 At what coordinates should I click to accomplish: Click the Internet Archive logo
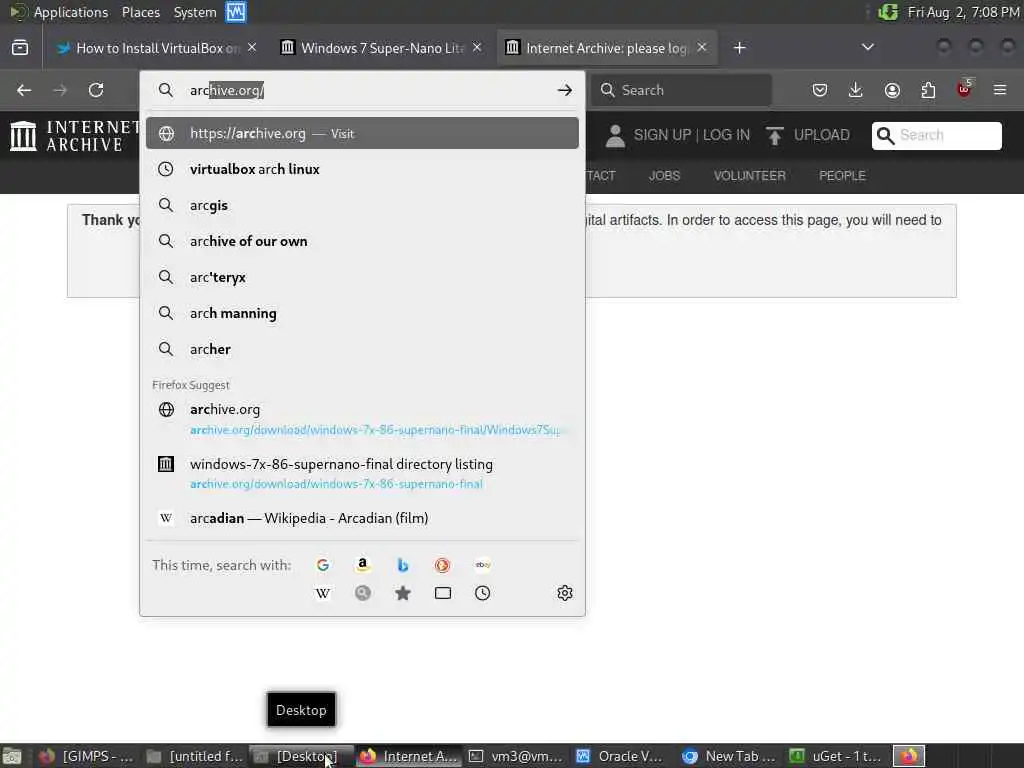click(x=75, y=135)
